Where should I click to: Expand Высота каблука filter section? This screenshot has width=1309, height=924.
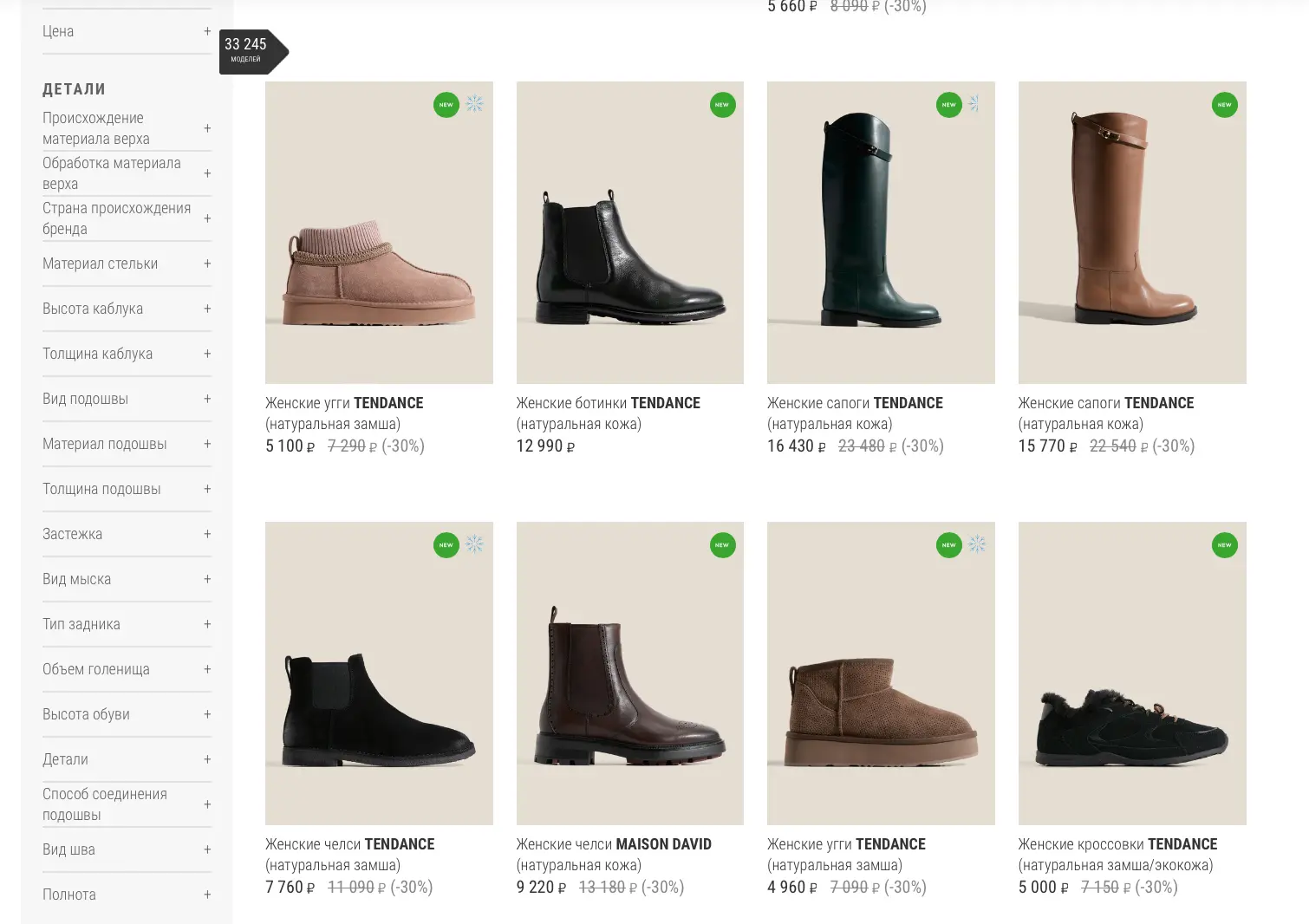207,309
